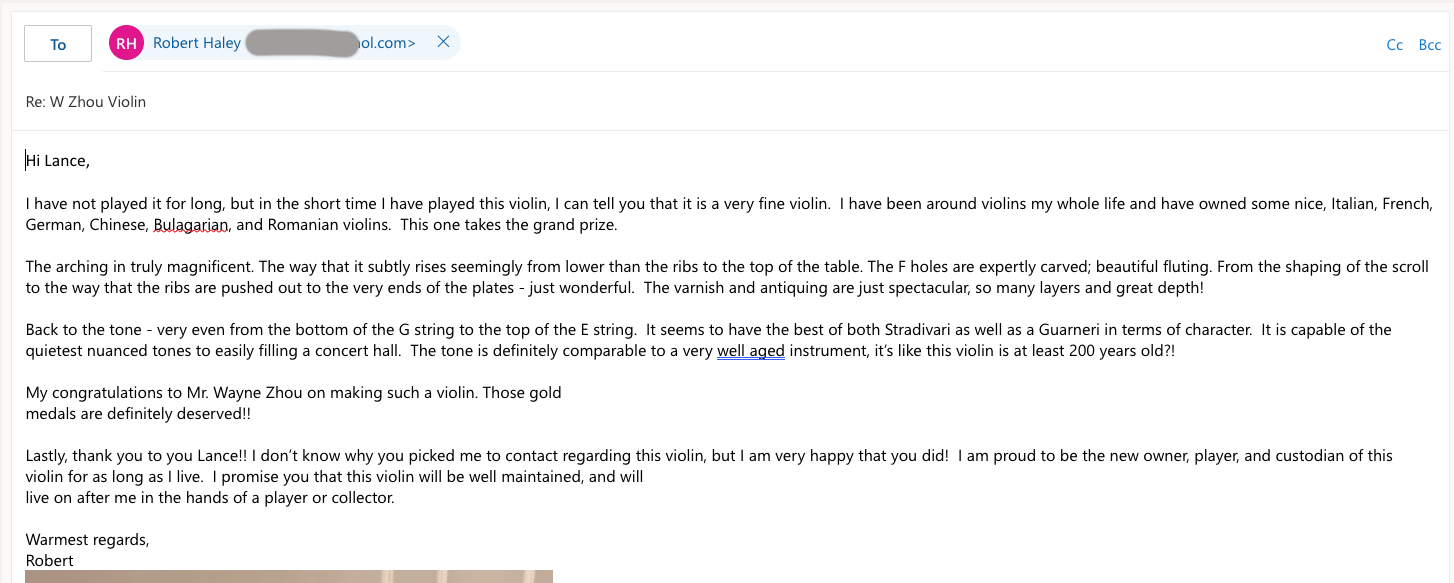Click empty To field area beside recipient

(900, 44)
